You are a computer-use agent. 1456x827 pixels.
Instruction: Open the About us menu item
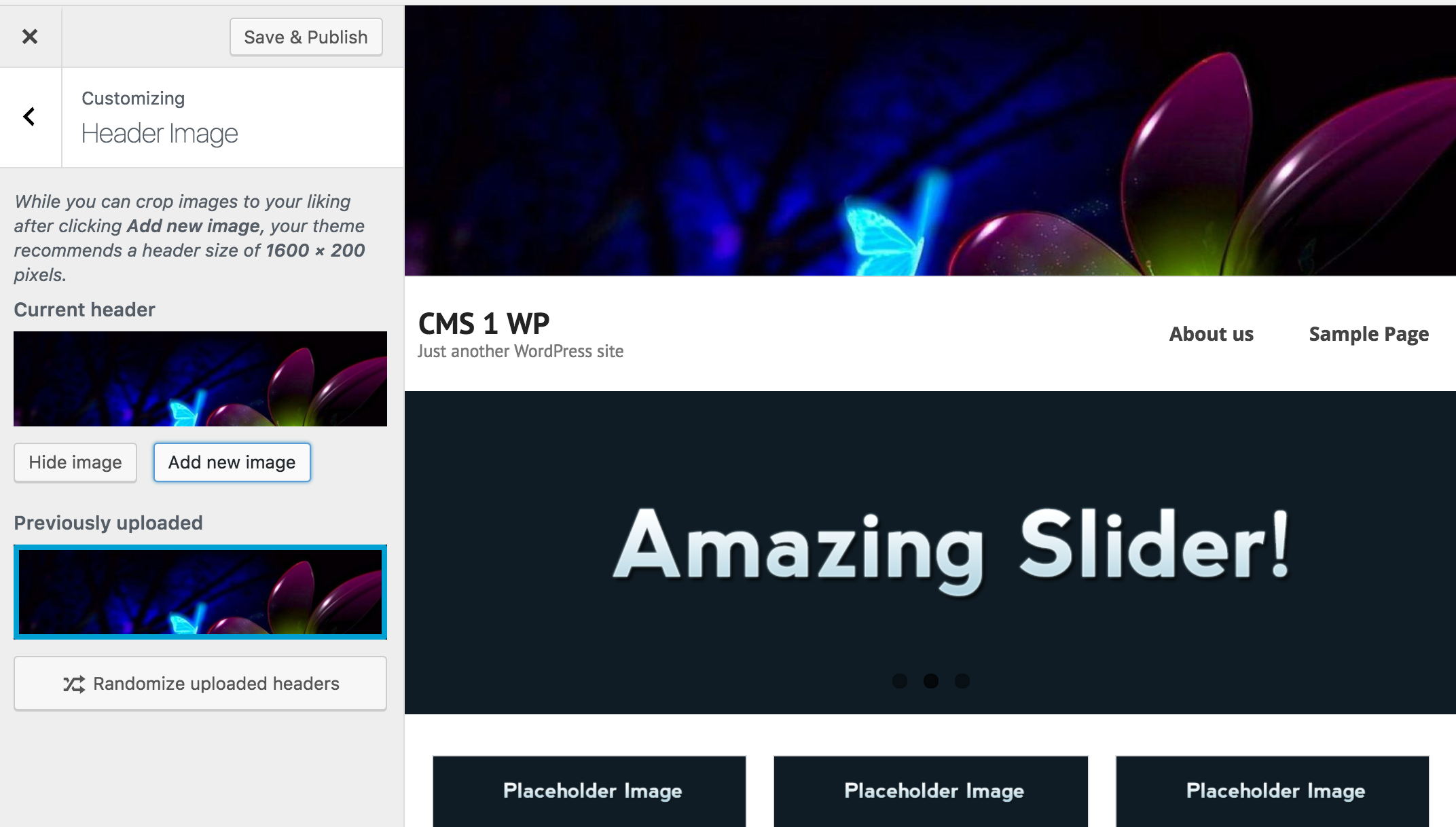click(x=1212, y=334)
